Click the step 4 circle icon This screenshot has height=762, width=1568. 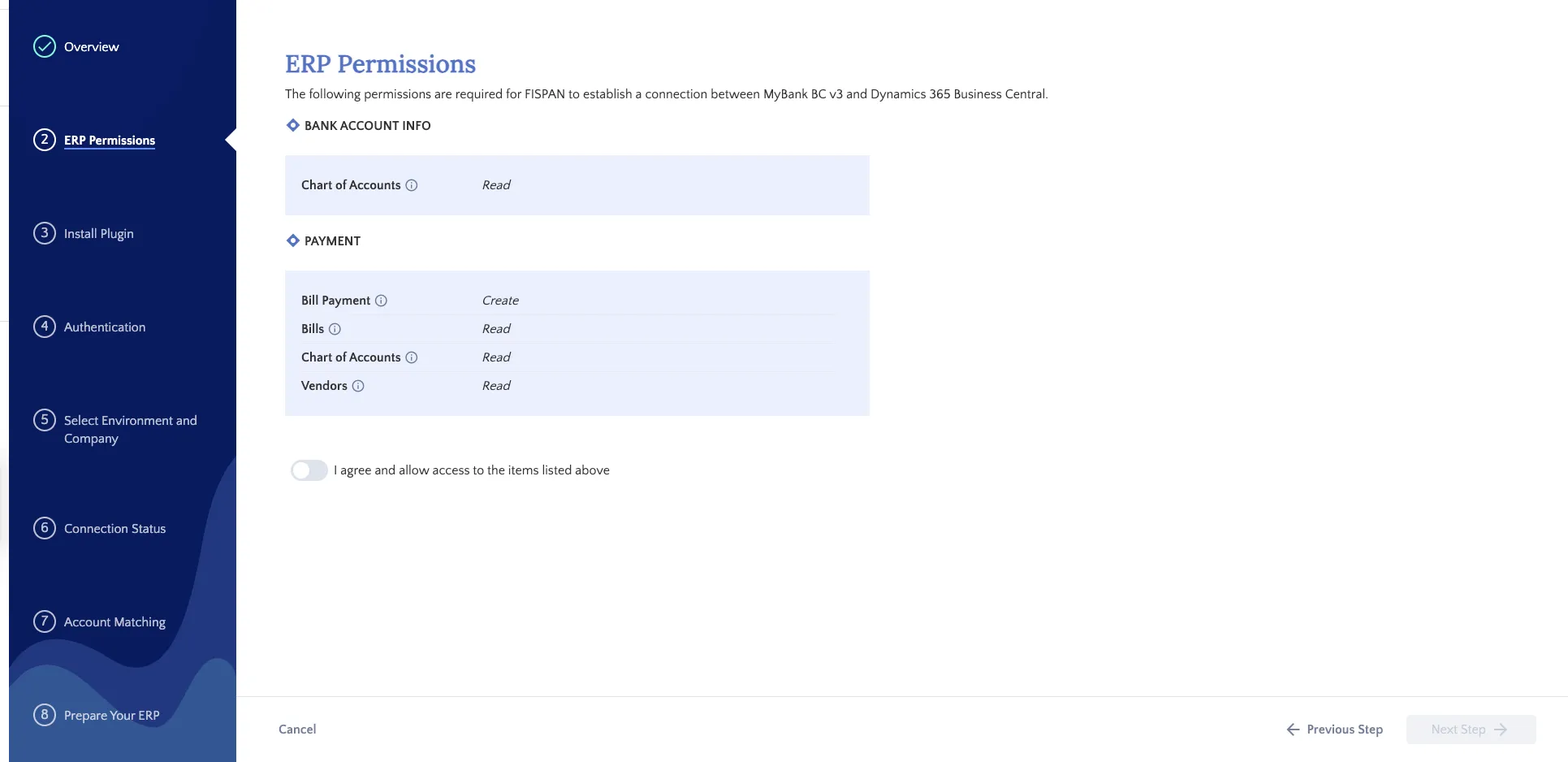45,327
